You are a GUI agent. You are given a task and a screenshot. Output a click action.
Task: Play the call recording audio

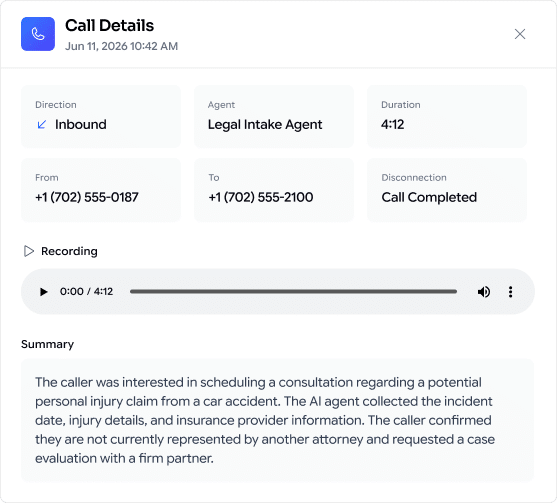coord(43,292)
